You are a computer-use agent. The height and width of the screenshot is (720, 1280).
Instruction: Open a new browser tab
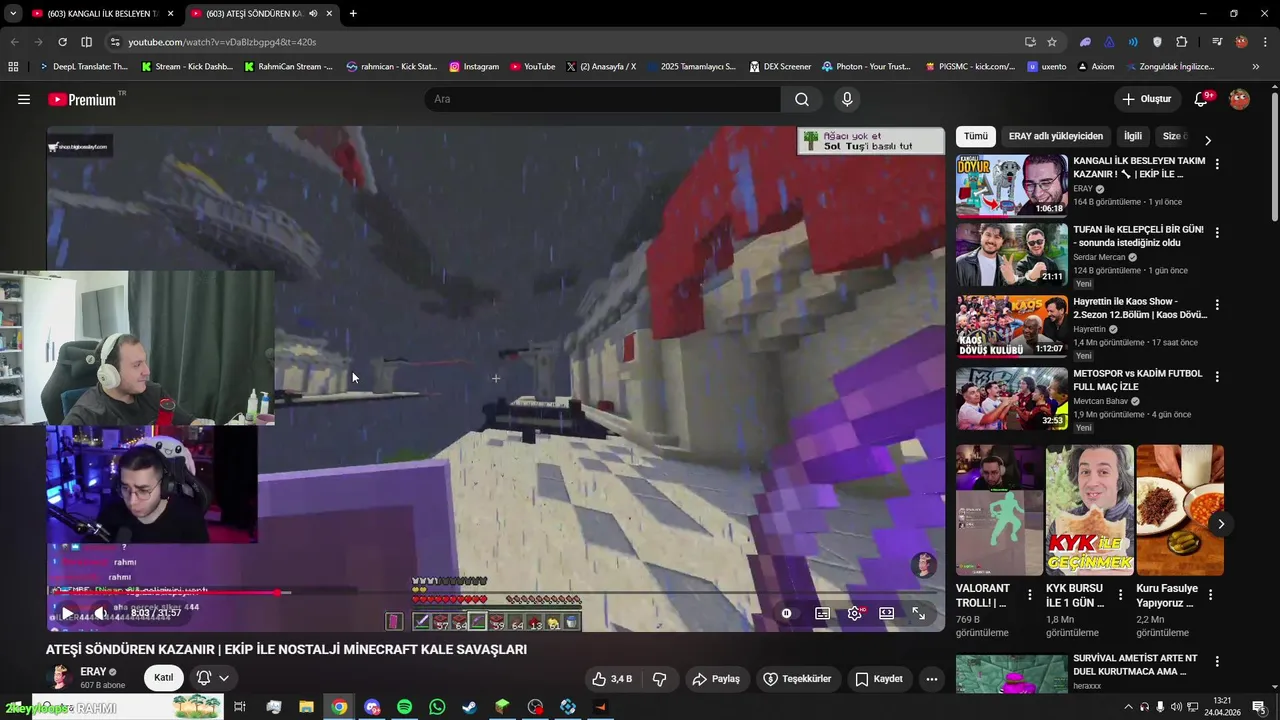352,14
